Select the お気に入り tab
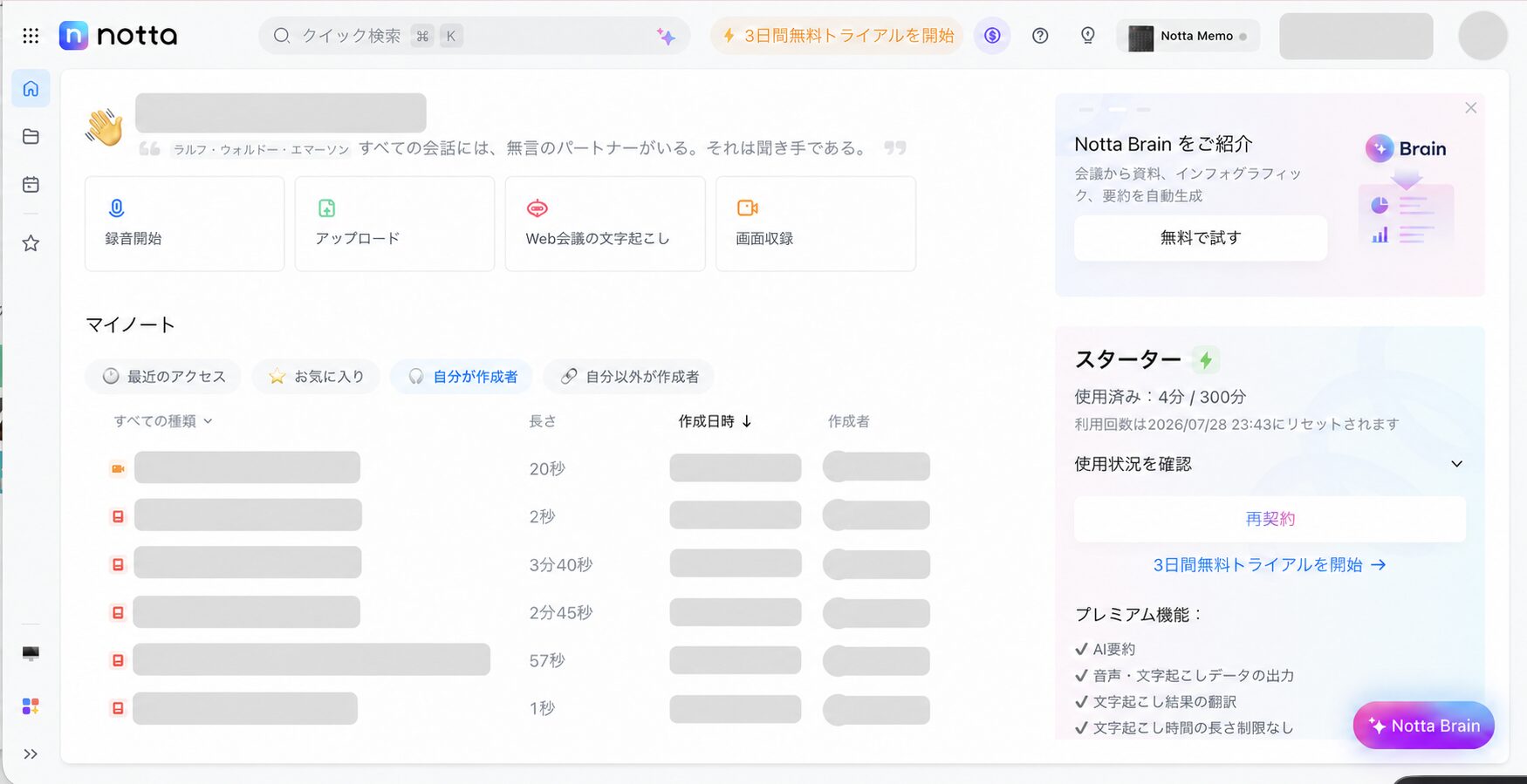This screenshot has width=1527, height=784. pyautogui.click(x=316, y=377)
